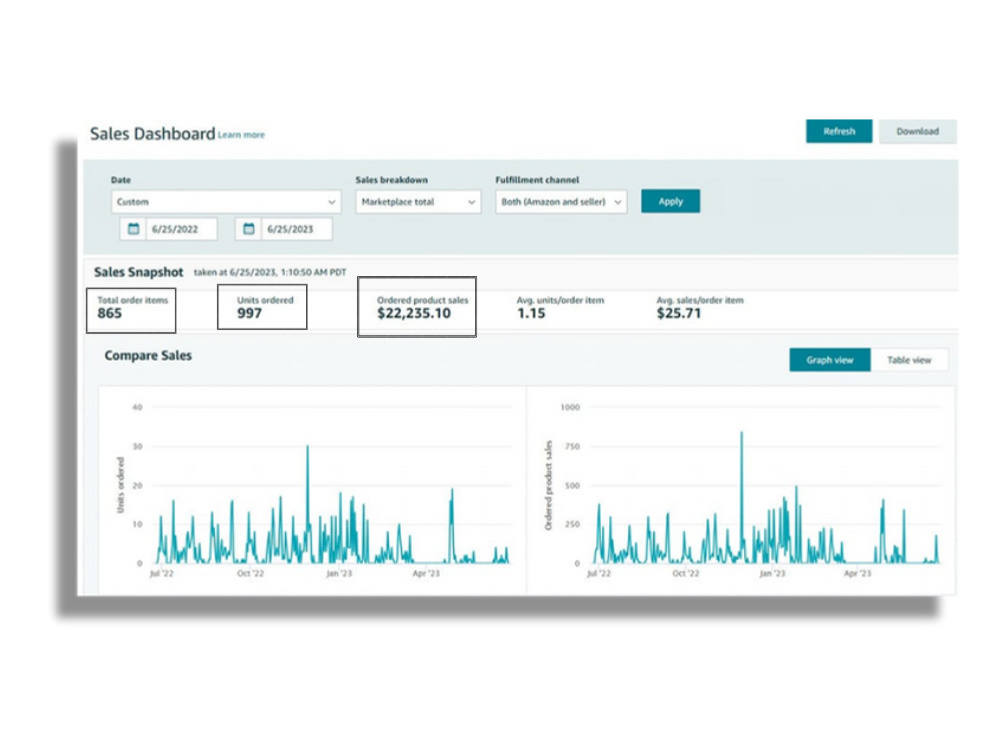Click the Apply button
This screenshot has width=1000, height=750.
tap(670, 202)
